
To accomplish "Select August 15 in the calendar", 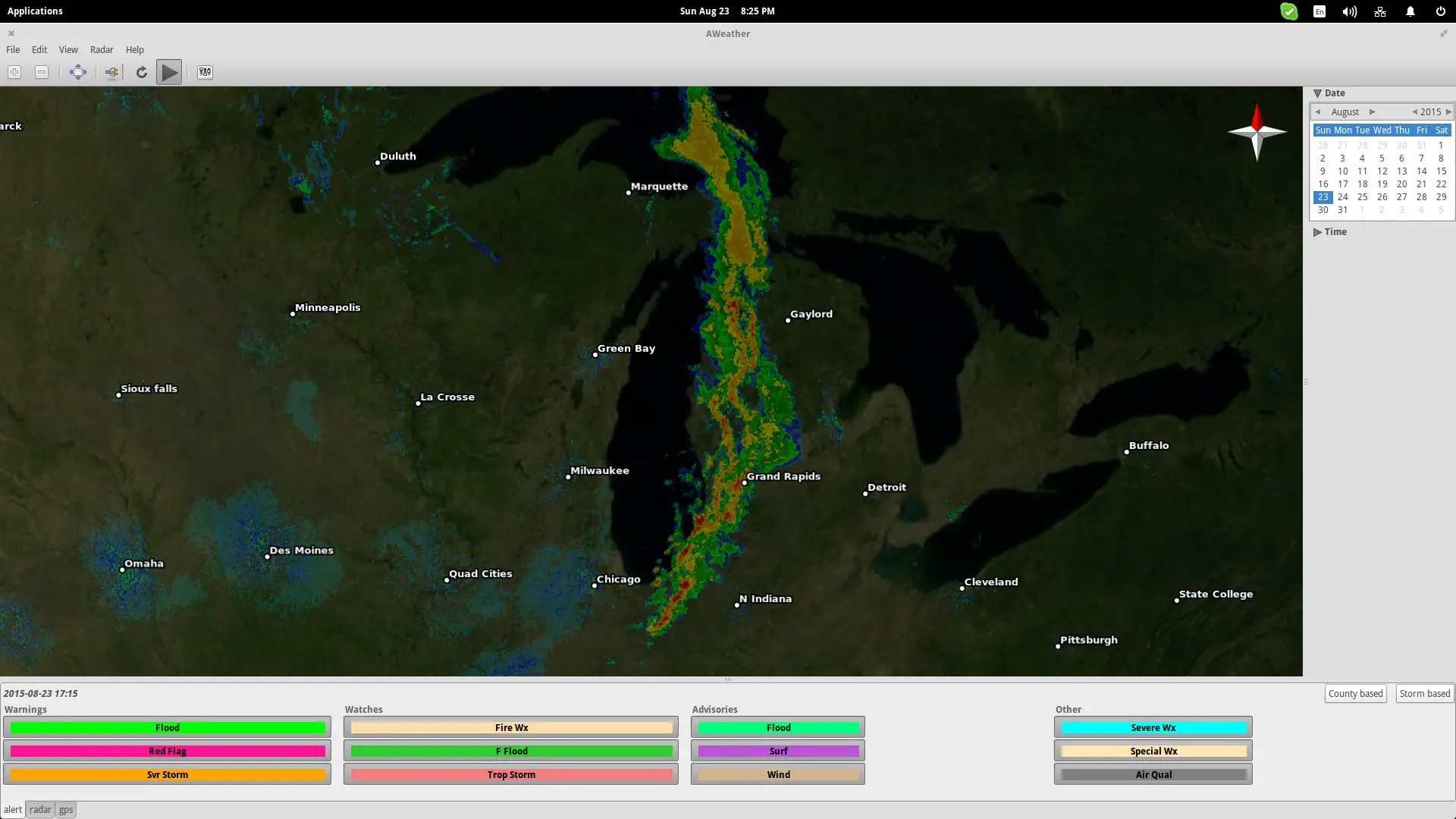I will coord(1441,171).
